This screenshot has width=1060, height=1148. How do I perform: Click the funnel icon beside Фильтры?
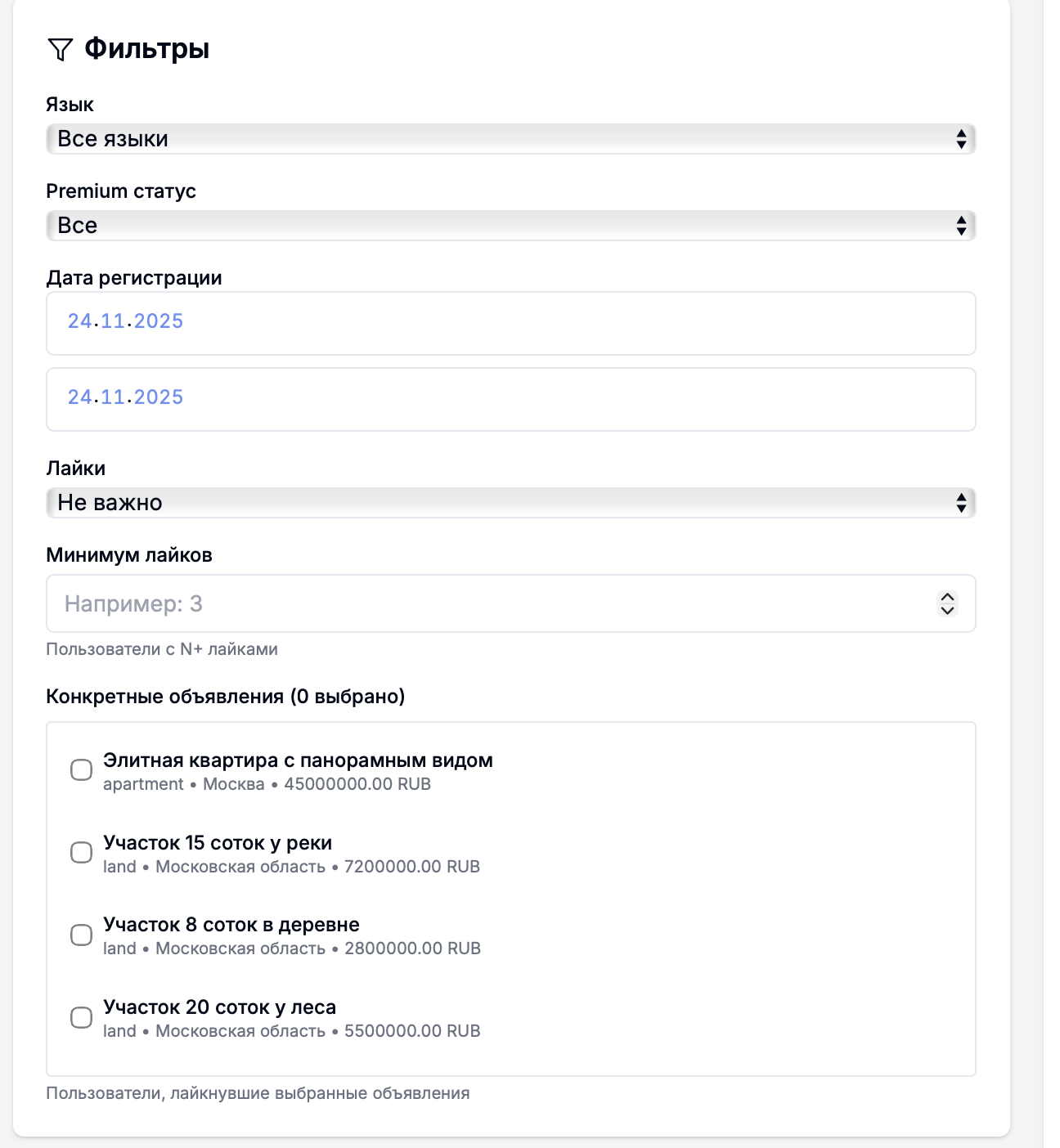tap(60, 50)
